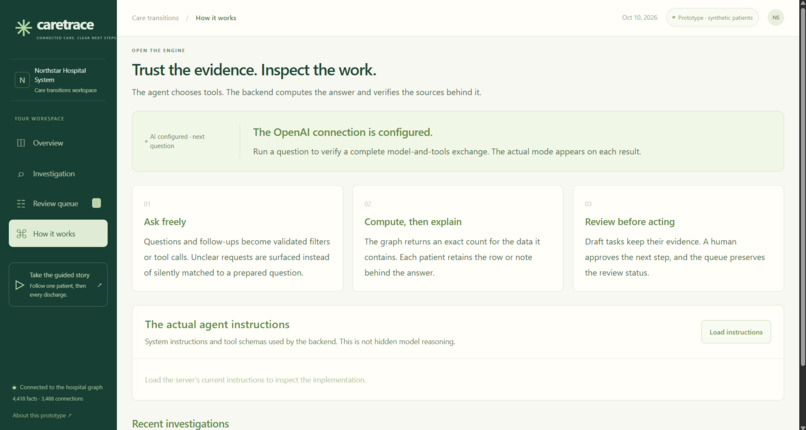Select How it works in sidebar
Image resolution: width=806 pixels, height=430 pixels.
pyautogui.click(x=58, y=234)
